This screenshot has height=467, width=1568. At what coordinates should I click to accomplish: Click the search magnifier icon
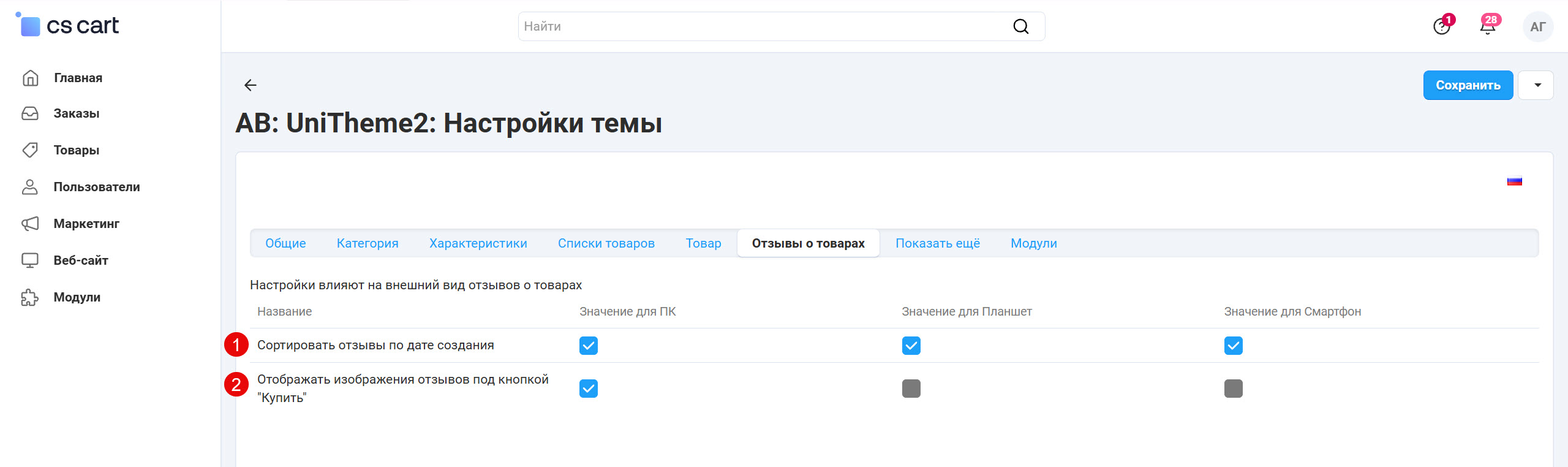pyautogui.click(x=1021, y=26)
